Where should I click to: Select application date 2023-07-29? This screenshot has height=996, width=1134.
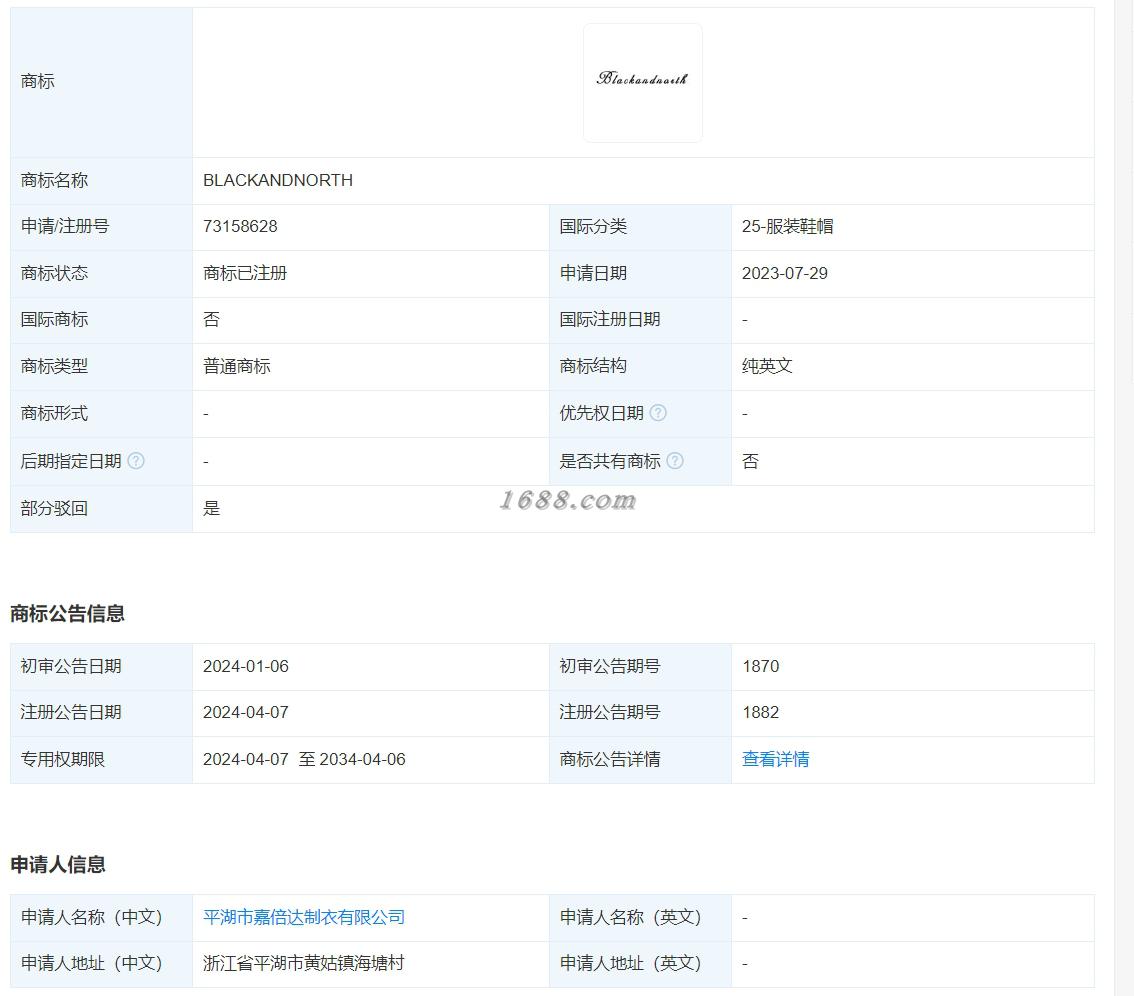[x=785, y=273]
